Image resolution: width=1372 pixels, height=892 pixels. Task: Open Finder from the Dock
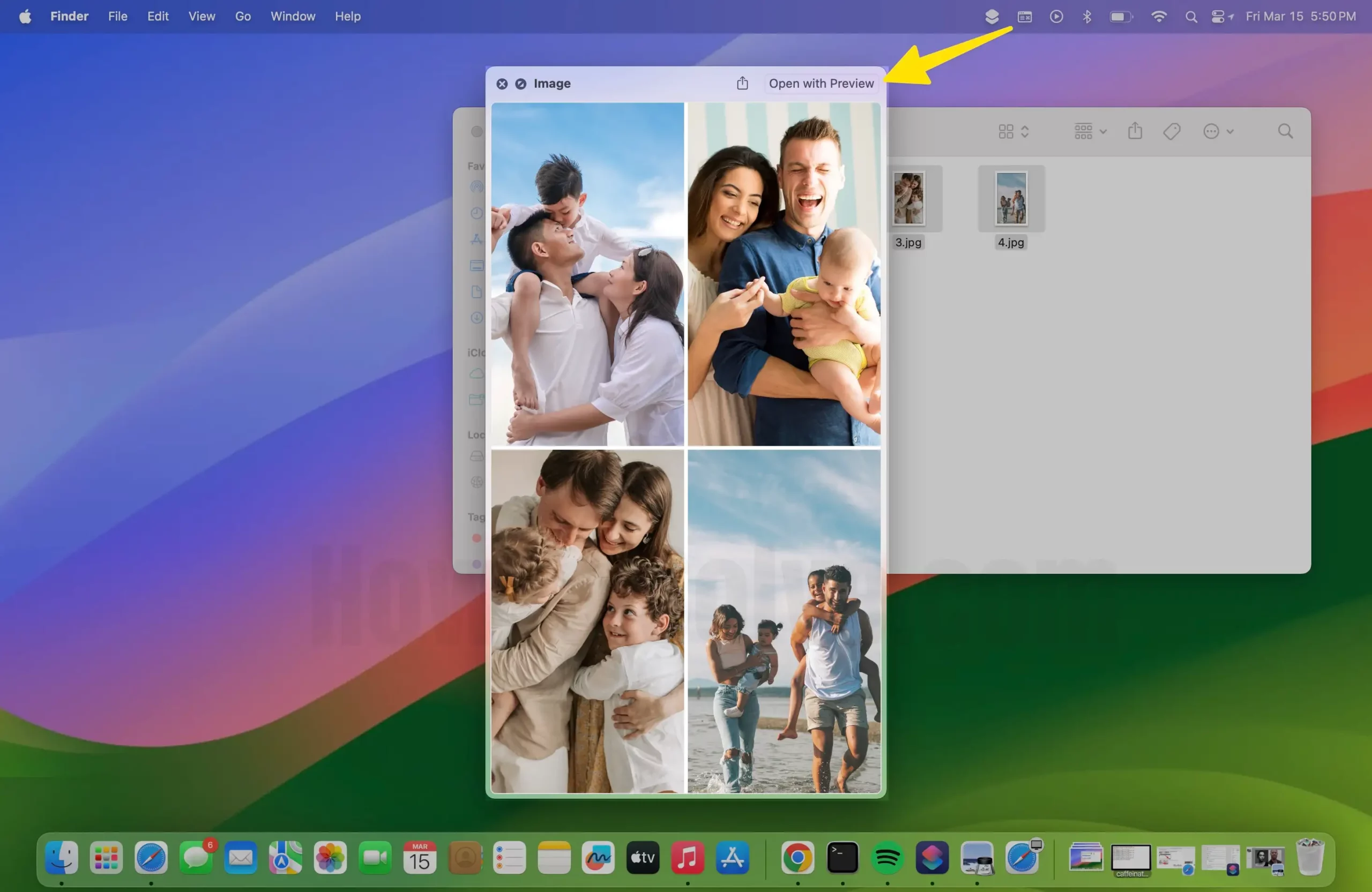pos(61,857)
